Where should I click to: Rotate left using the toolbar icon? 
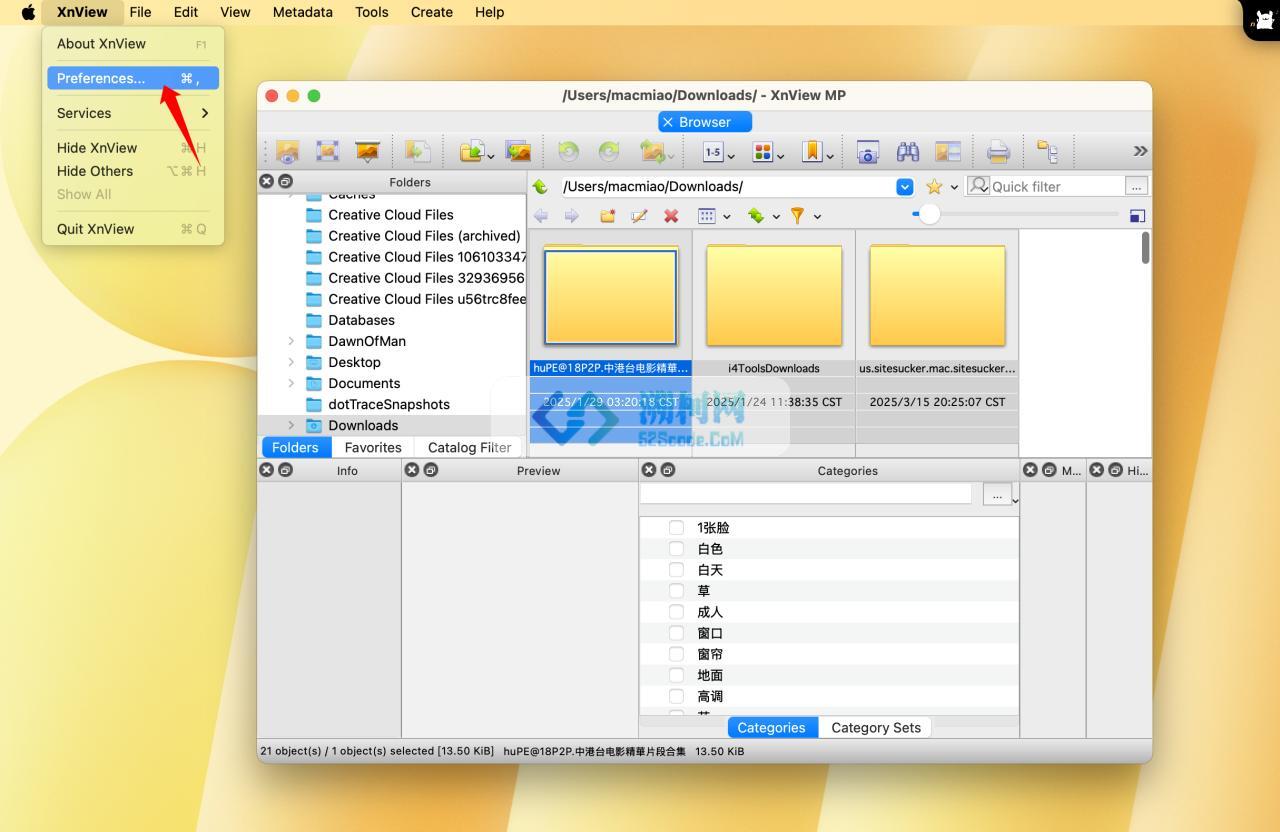click(568, 151)
